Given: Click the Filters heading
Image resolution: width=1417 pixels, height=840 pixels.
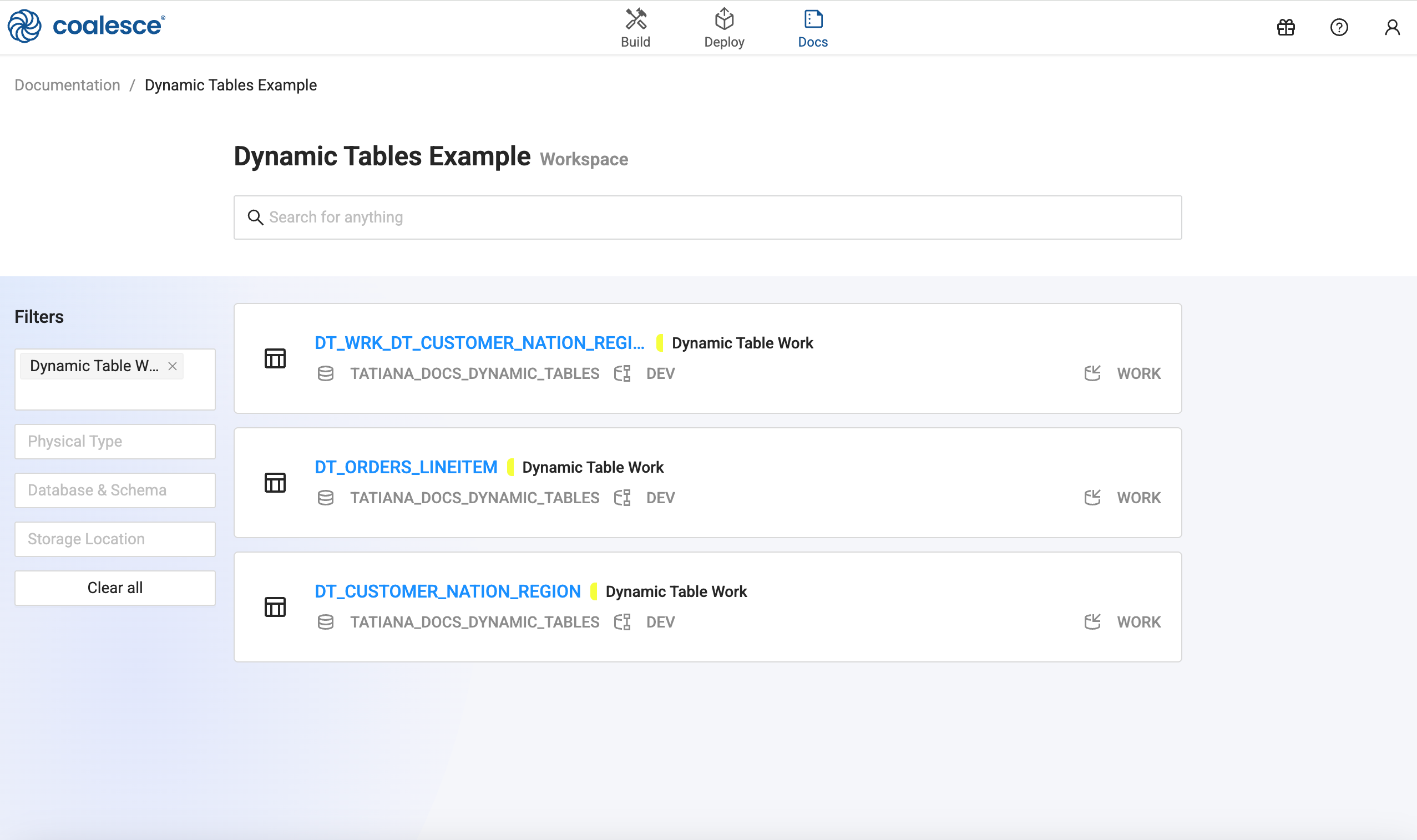Looking at the screenshot, I should tap(39, 316).
